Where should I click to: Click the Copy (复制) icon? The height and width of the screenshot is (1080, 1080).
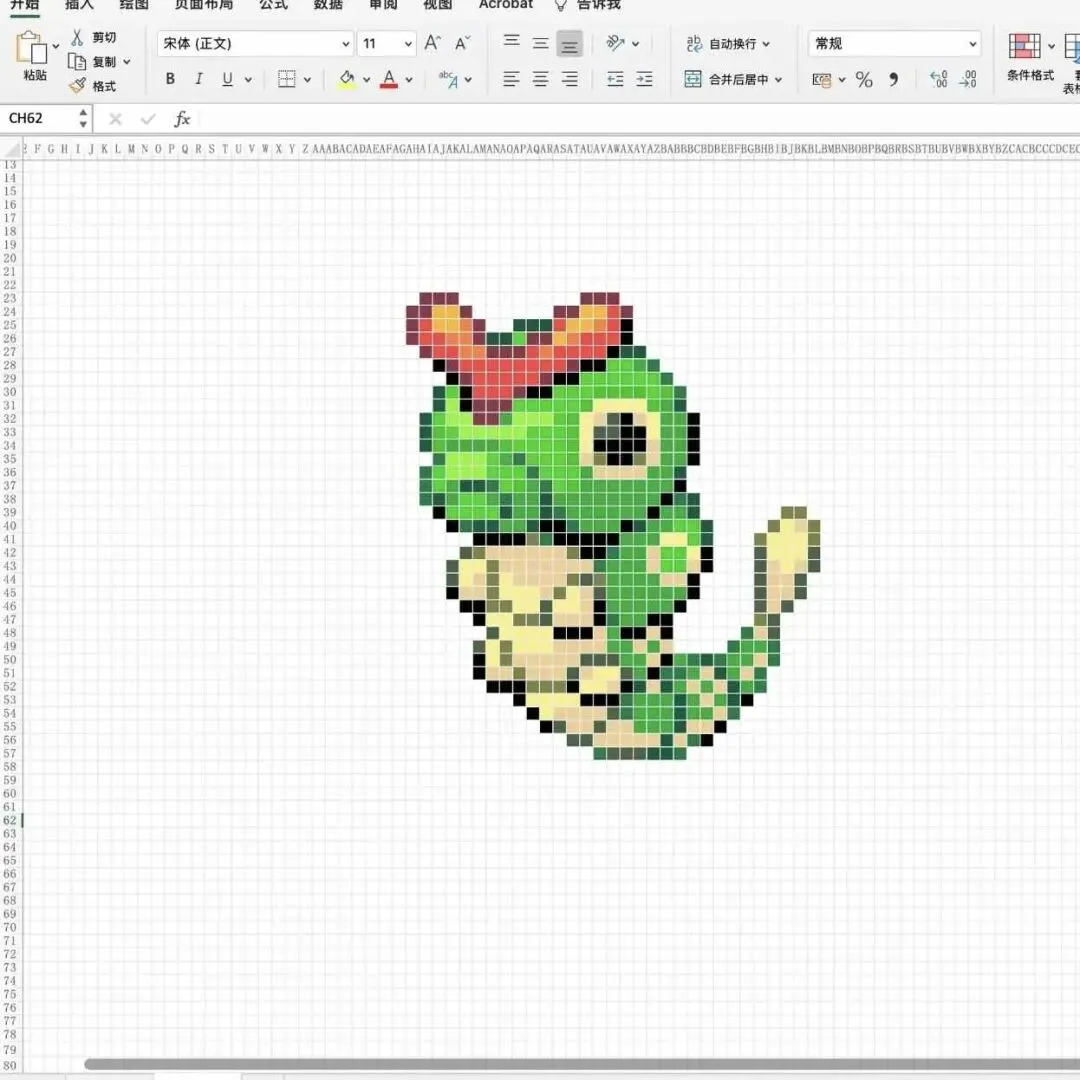tap(76, 62)
